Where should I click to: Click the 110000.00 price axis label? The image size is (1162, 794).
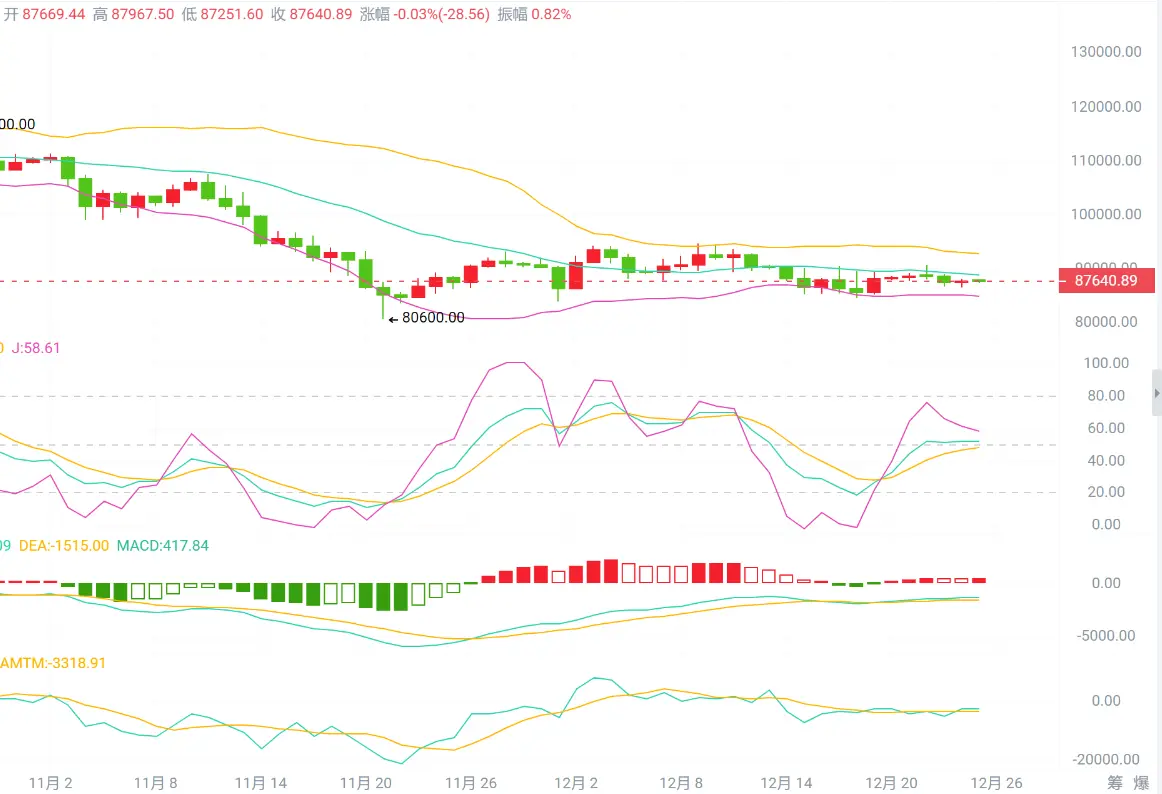tap(1106, 160)
